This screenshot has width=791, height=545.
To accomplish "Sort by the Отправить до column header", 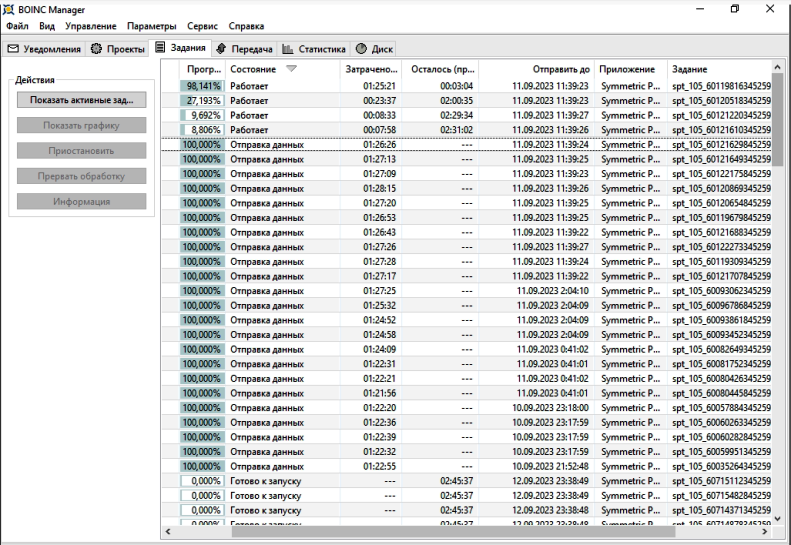I will click(537, 69).
